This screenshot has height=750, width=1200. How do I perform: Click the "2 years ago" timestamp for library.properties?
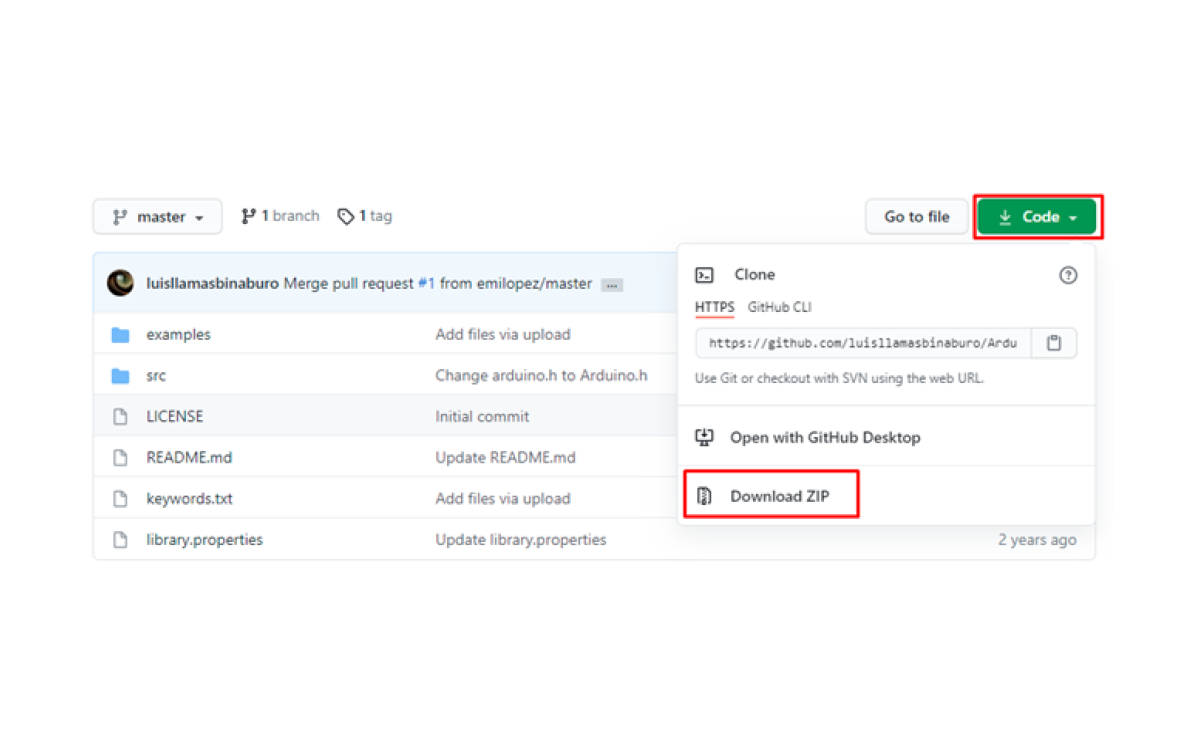click(x=1037, y=540)
